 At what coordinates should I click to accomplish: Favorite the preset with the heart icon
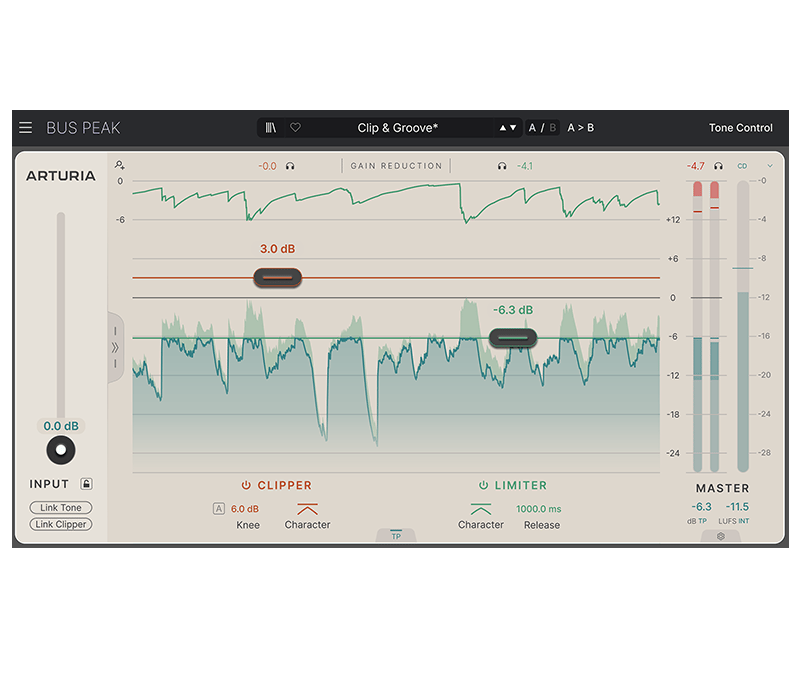(x=295, y=128)
